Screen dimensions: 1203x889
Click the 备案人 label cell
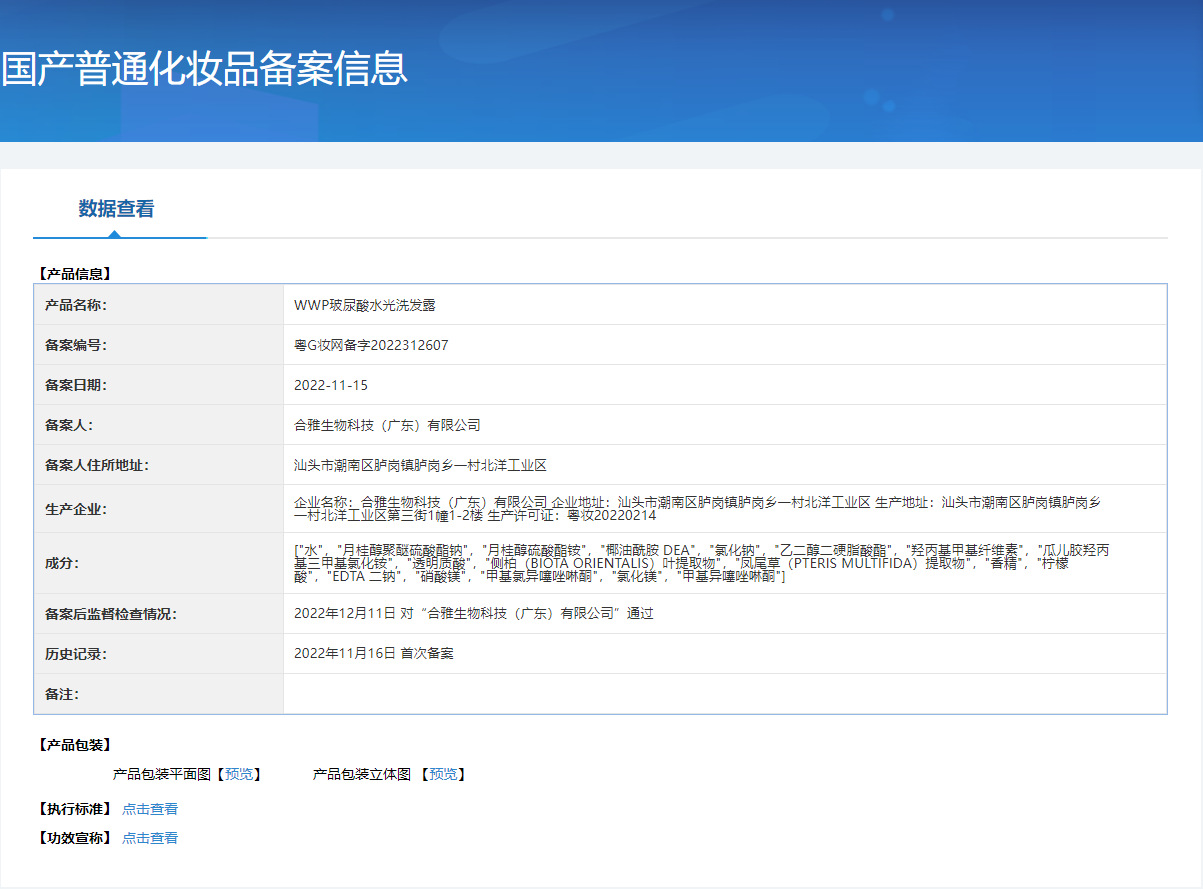click(159, 425)
